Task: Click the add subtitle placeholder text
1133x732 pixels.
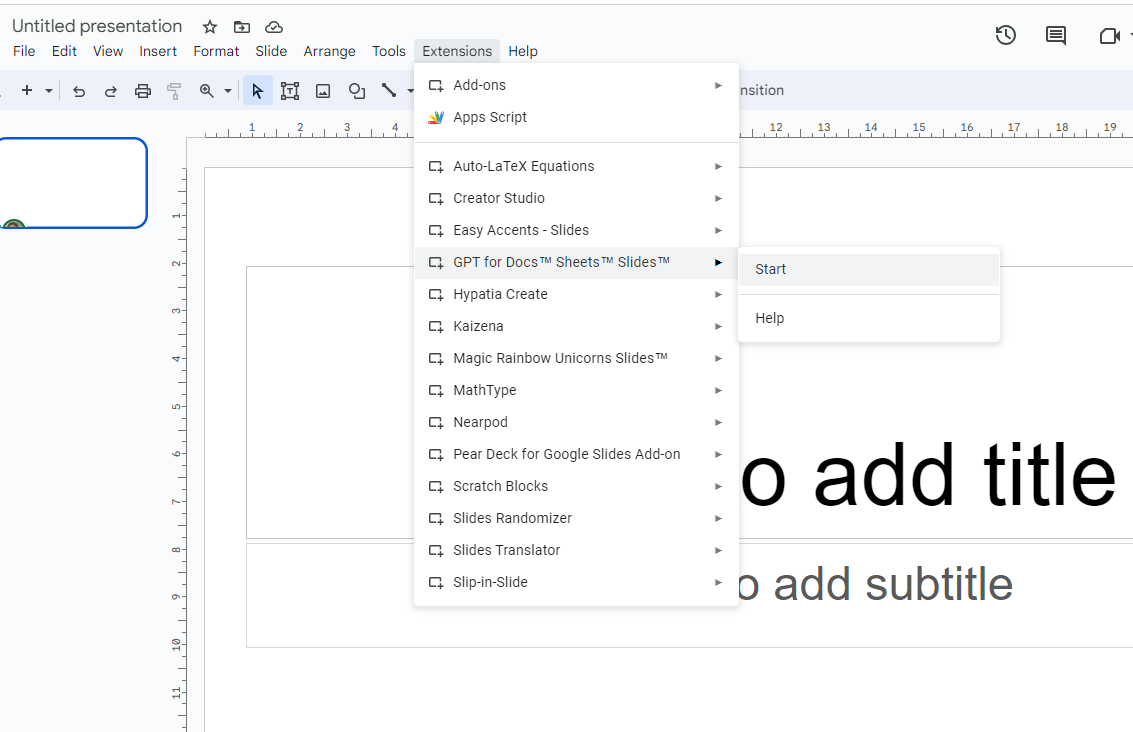Action: click(875, 585)
